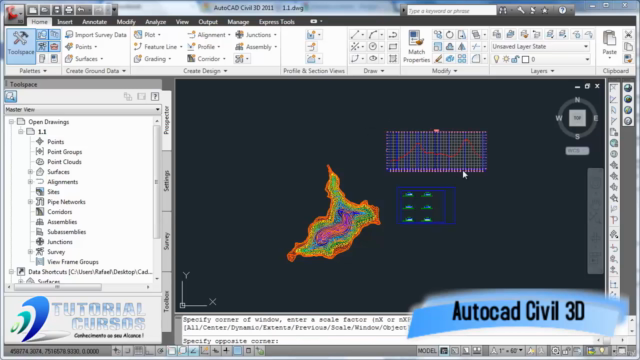The width and height of the screenshot is (640, 360).
Task: Toggle Polar Tracking in status bar
Action: (161, 351)
